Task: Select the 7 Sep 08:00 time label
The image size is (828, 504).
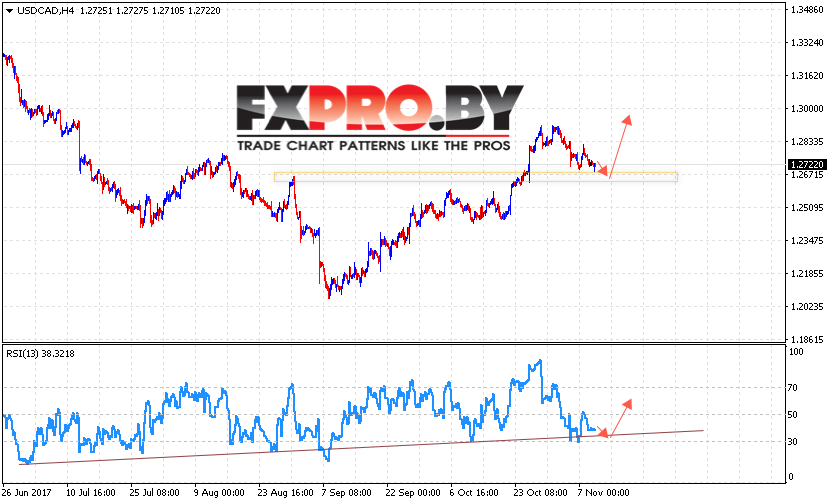Action: point(347,492)
